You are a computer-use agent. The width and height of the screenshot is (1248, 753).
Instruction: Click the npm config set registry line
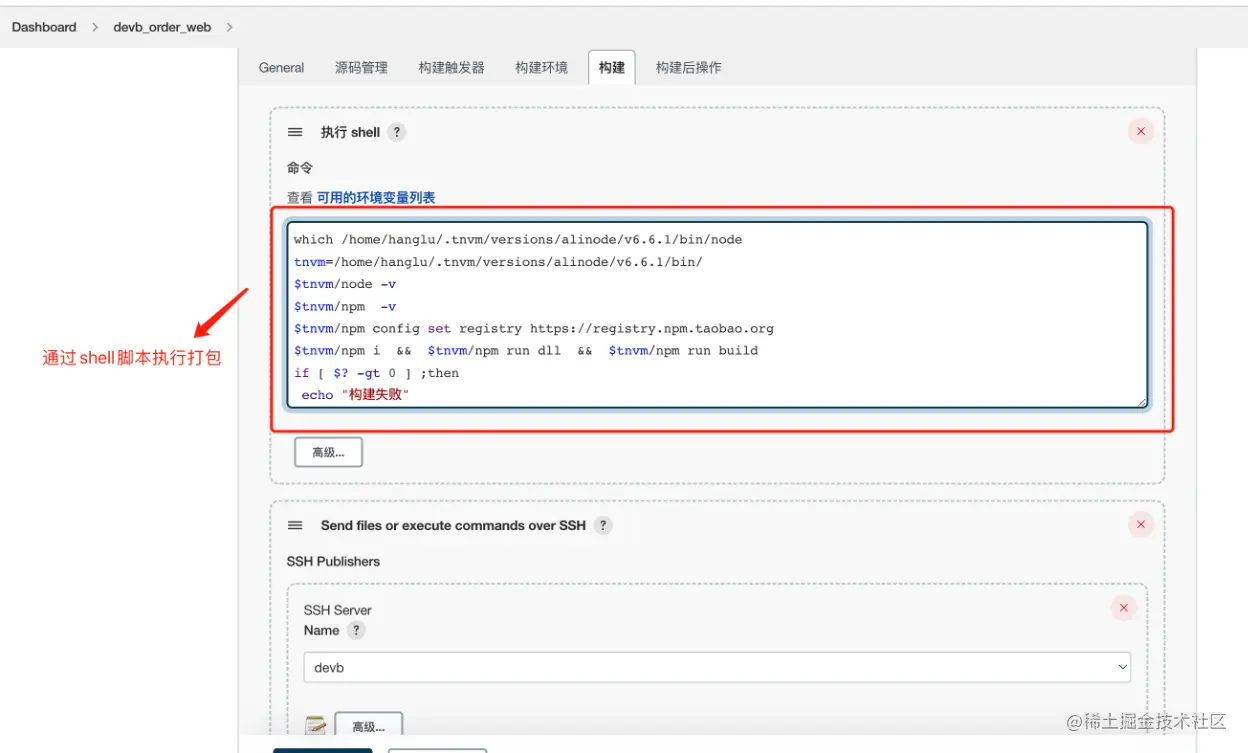(x=534, y=328)
